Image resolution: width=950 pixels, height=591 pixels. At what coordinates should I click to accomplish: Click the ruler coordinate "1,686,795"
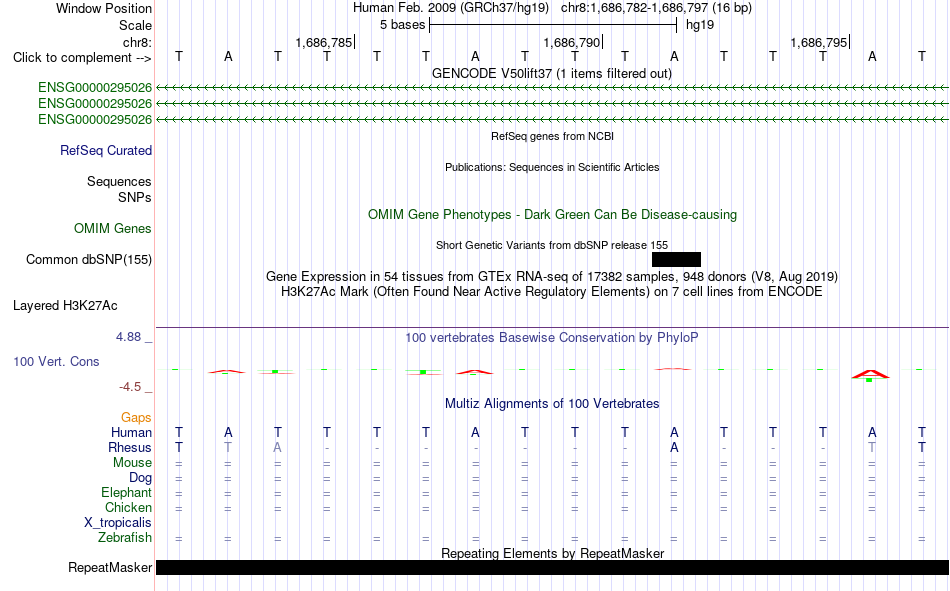pyautogui.click(x=819, y=42)
